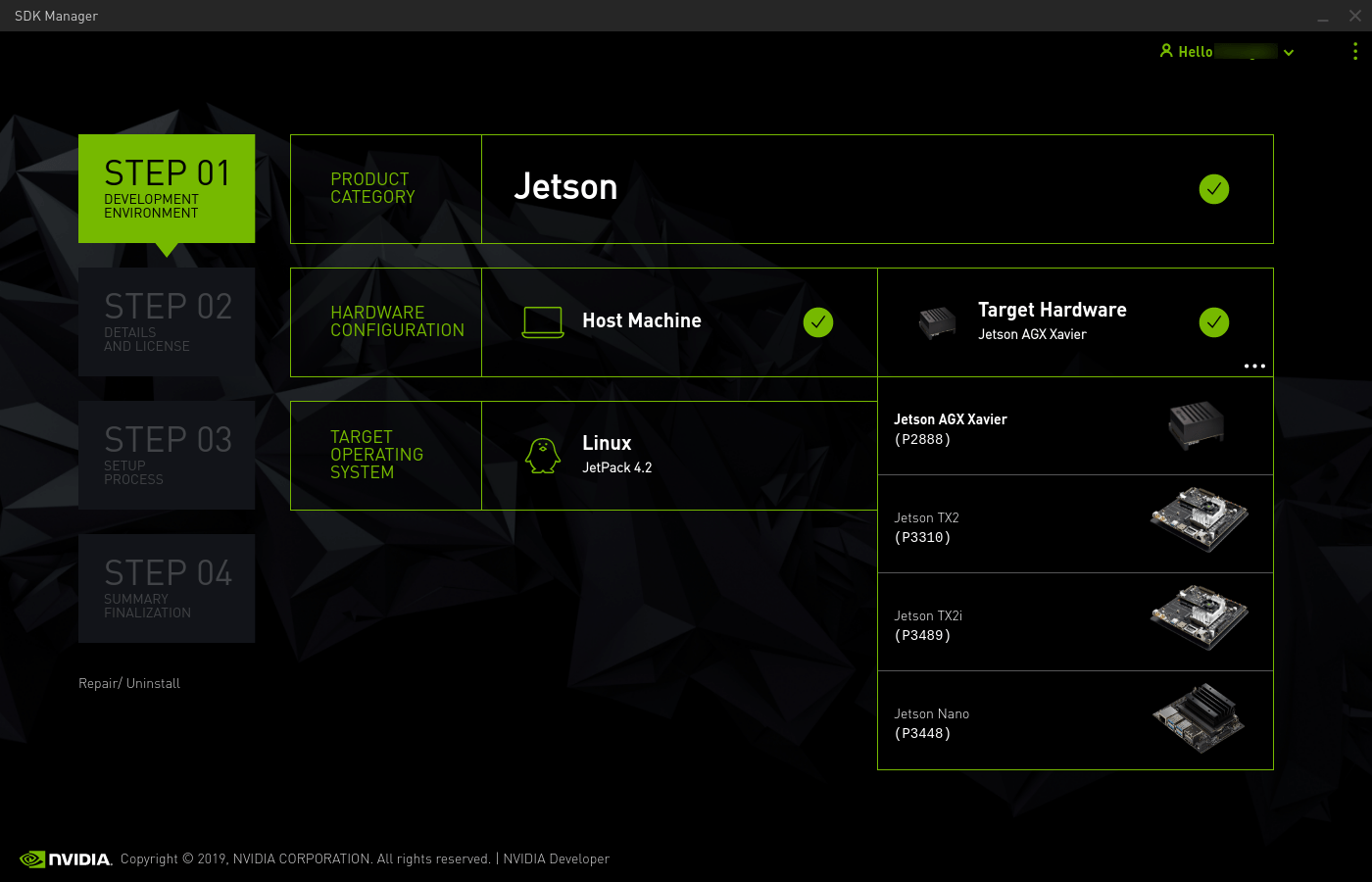Click the Repair/Uninstall link
The height and width of the screenshot is (882, 1372).
pos(128,683)
